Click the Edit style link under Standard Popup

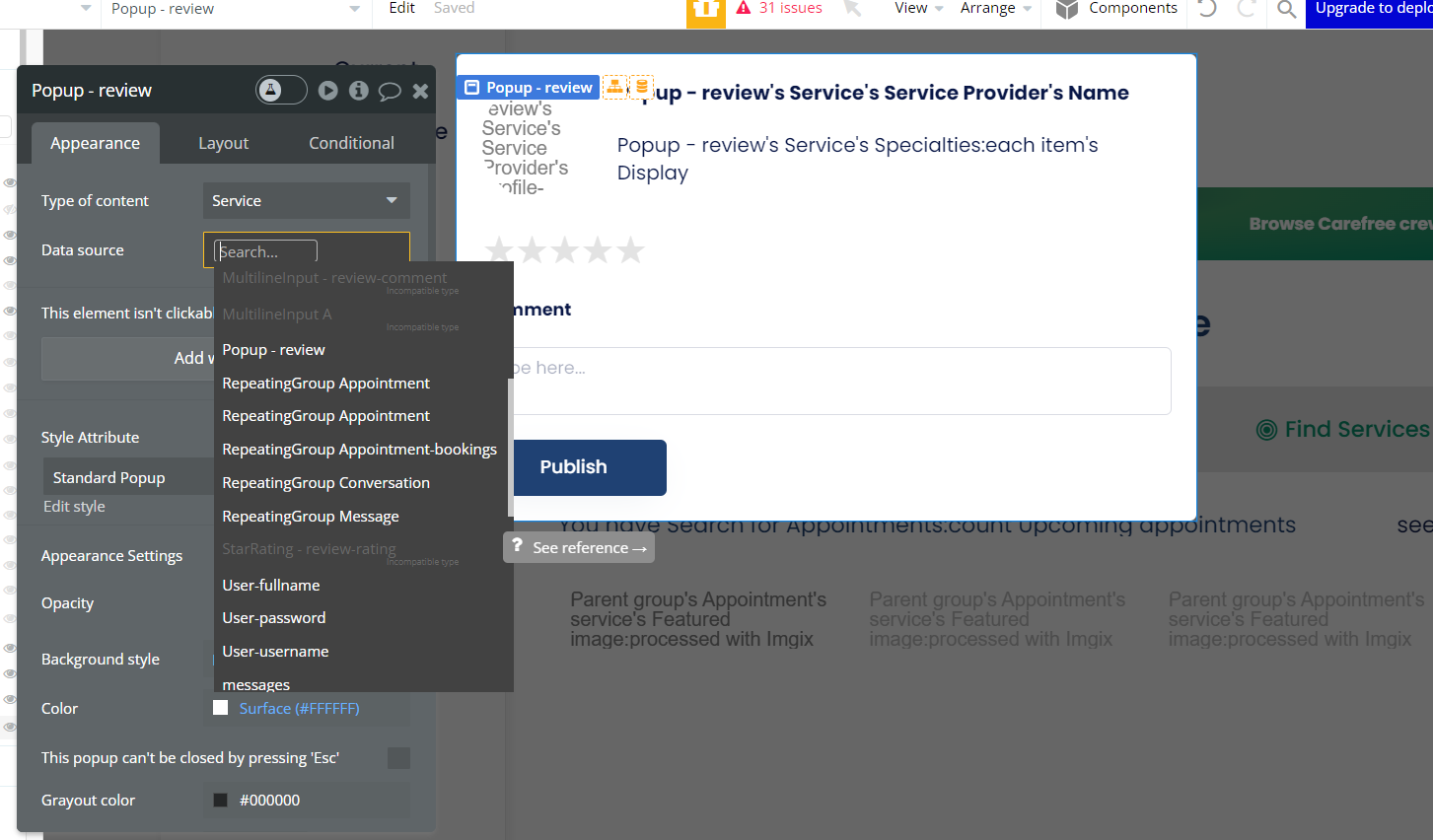[x=74, y=506]
